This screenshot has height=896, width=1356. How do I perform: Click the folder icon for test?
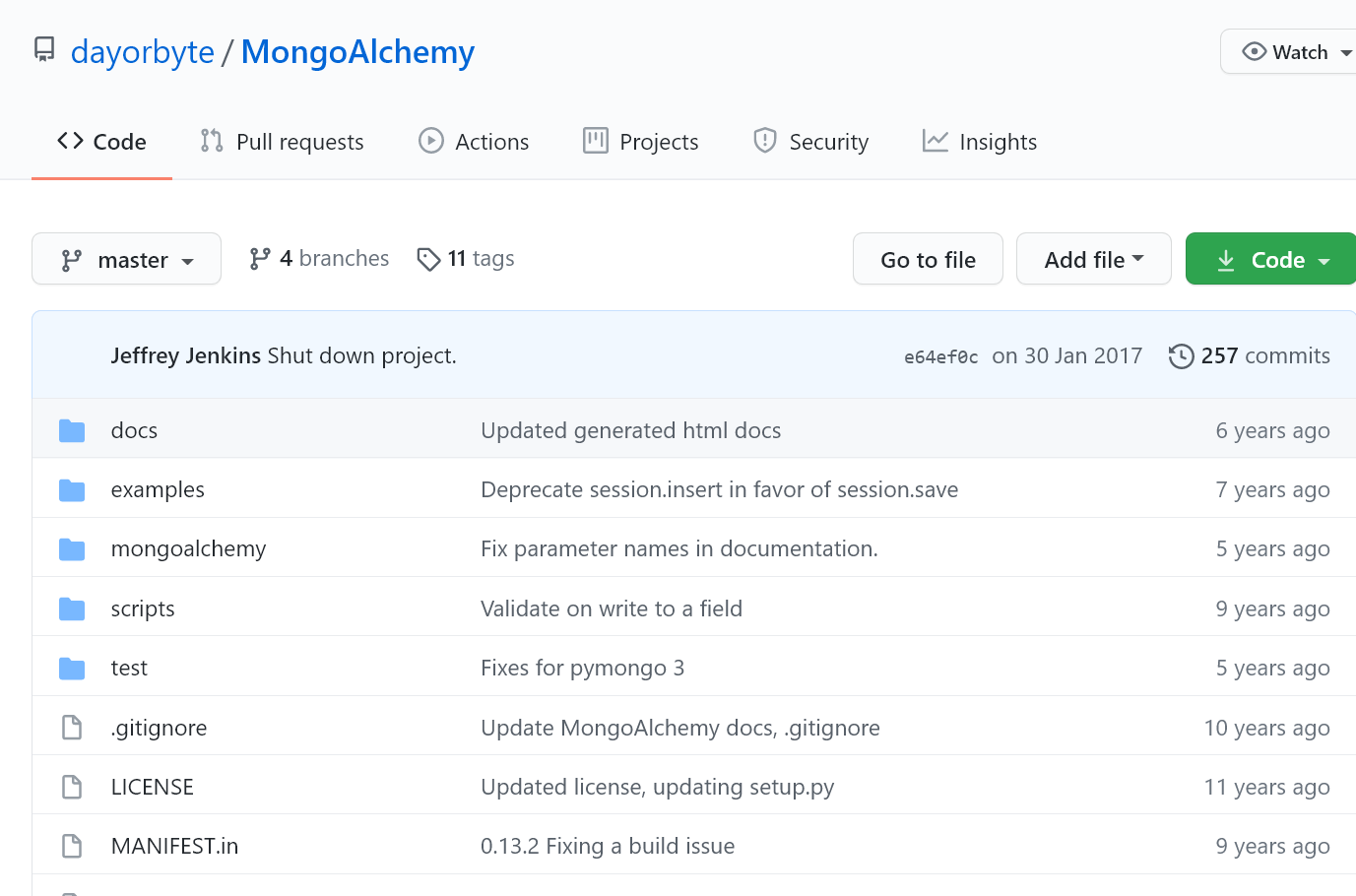coord(72,669)
